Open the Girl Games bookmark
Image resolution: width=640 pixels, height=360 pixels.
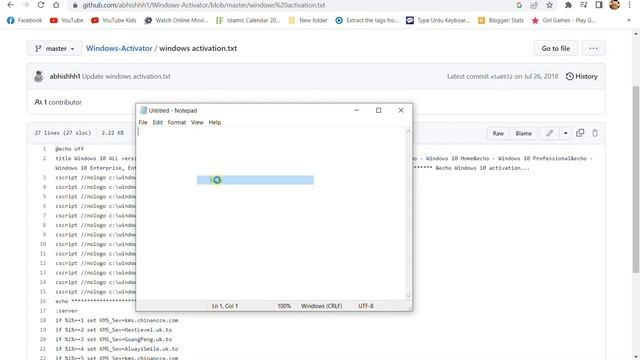(563, 20)
